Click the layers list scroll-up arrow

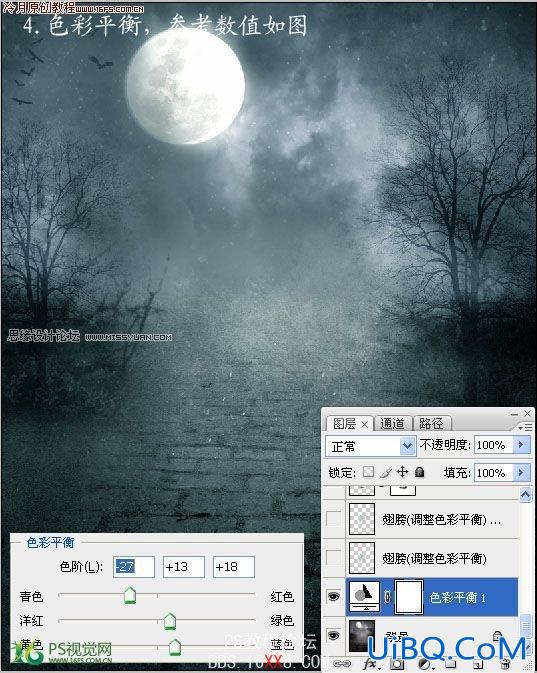525,494
